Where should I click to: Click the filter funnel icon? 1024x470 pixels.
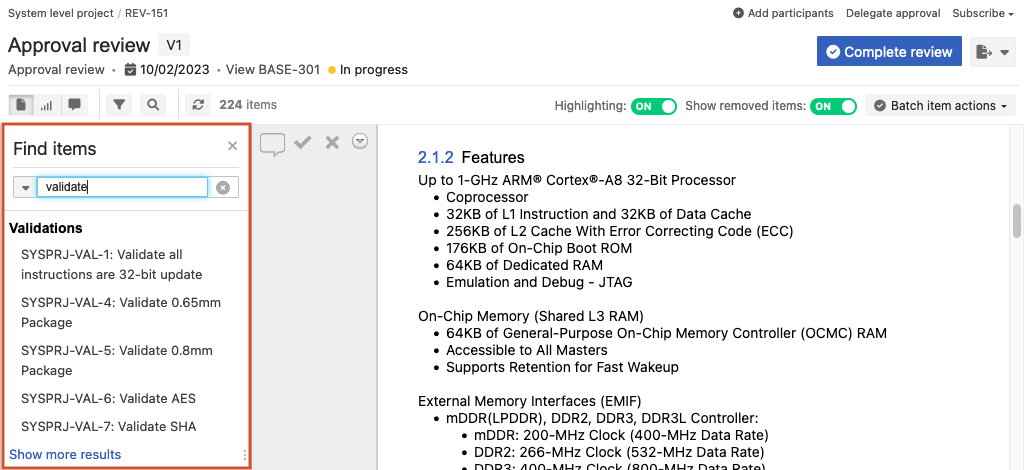[119, 105]
